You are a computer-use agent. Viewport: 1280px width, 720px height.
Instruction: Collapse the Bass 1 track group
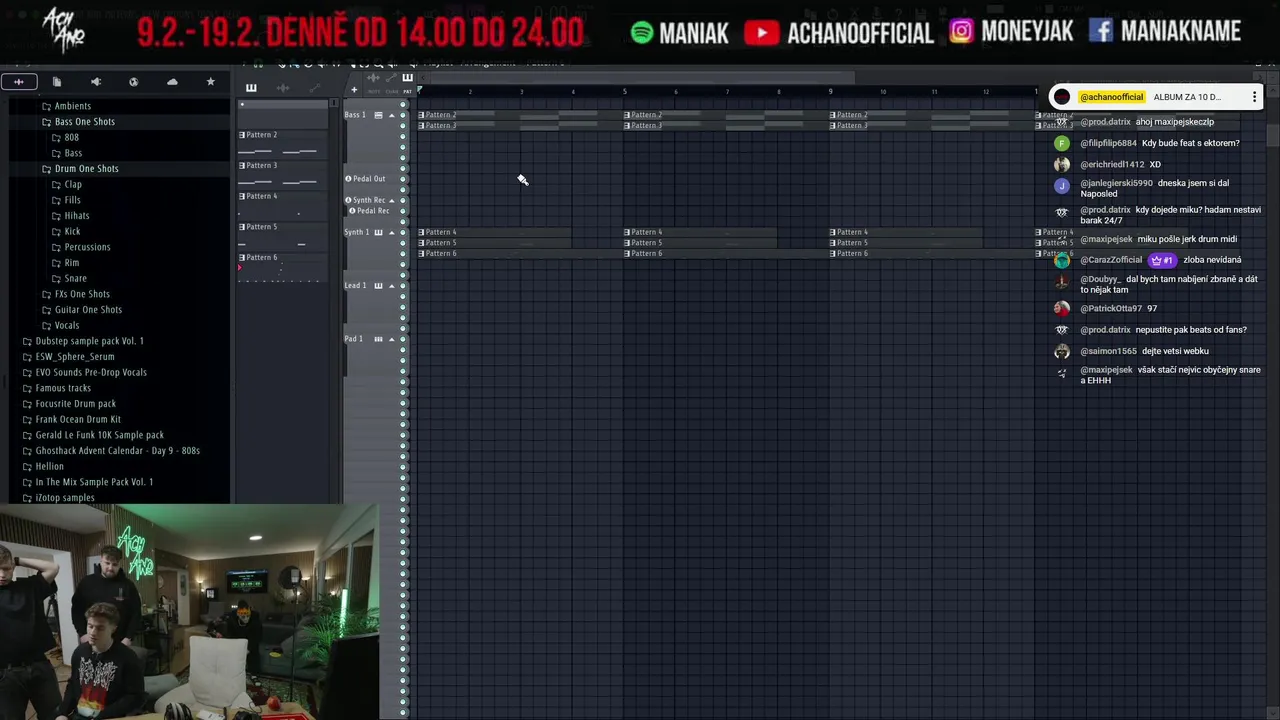(x=392, y=115)
